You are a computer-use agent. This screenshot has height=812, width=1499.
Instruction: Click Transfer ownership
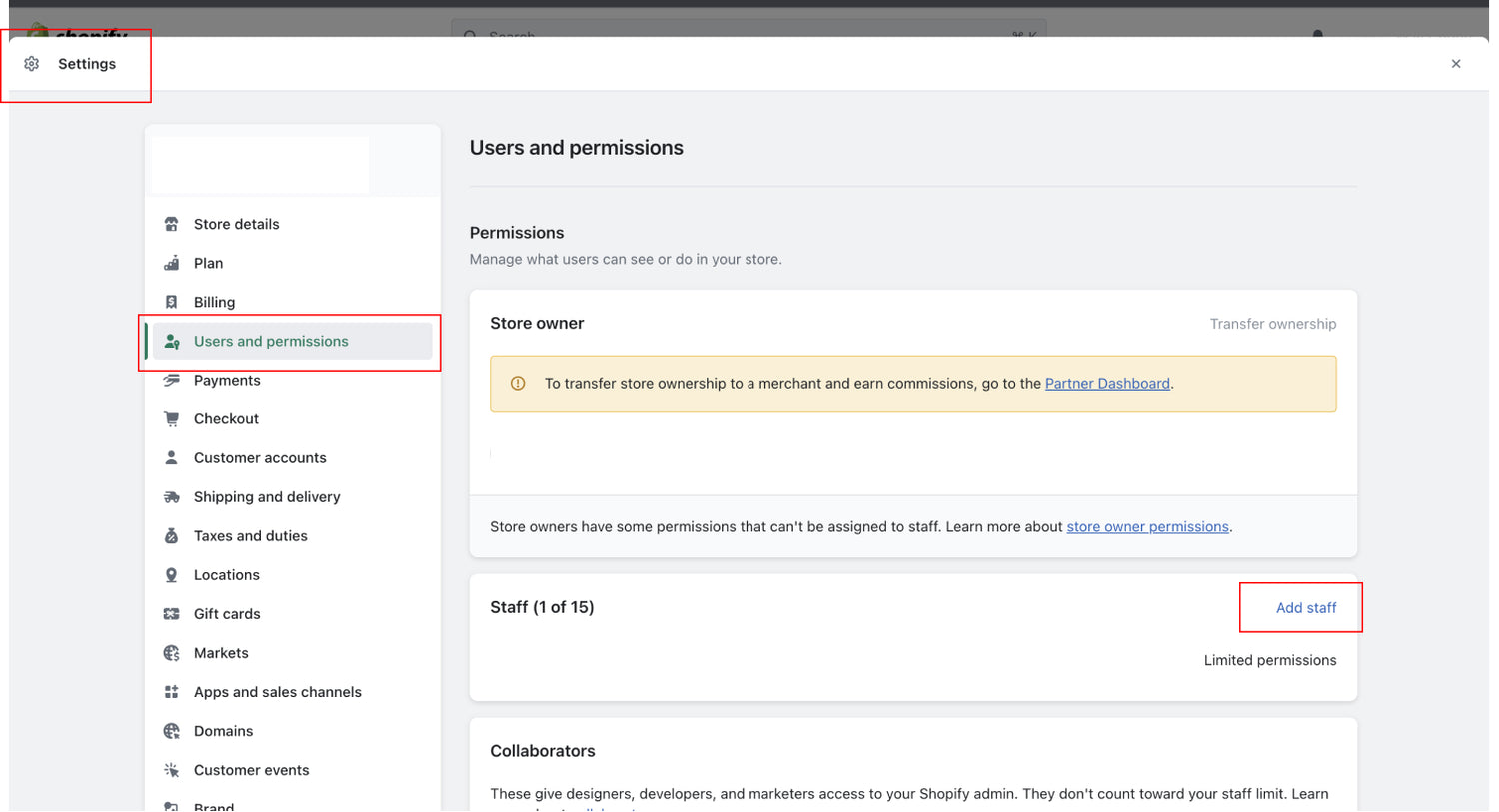[1272, 324]
